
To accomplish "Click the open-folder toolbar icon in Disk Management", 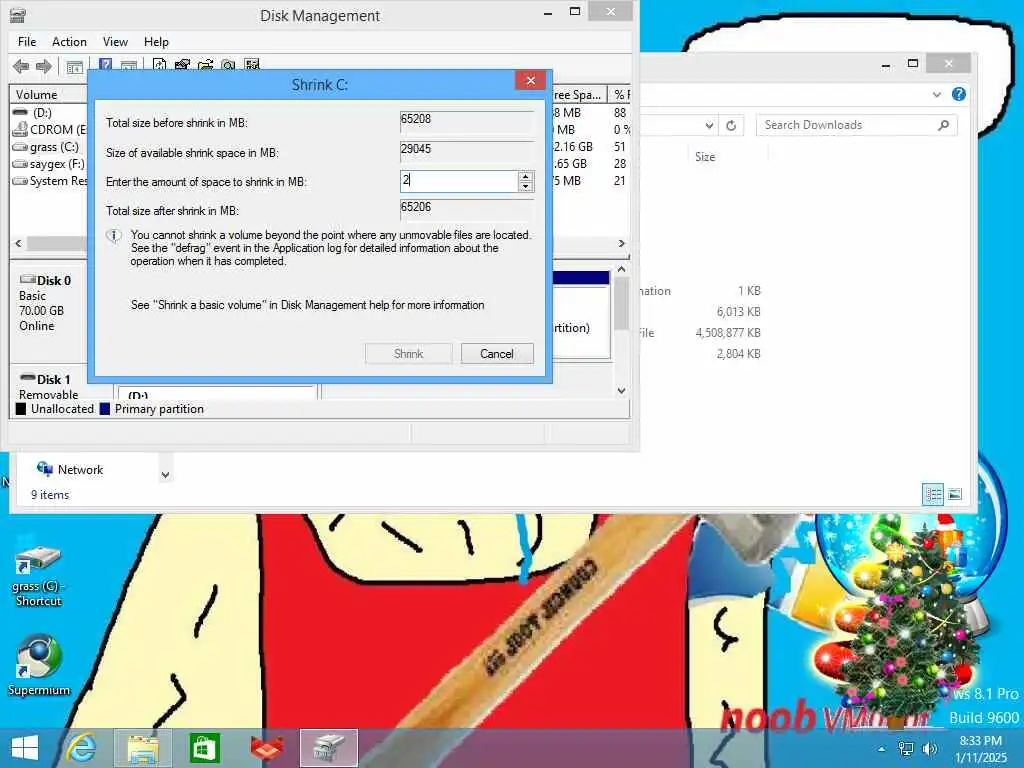I will point(205,65).
